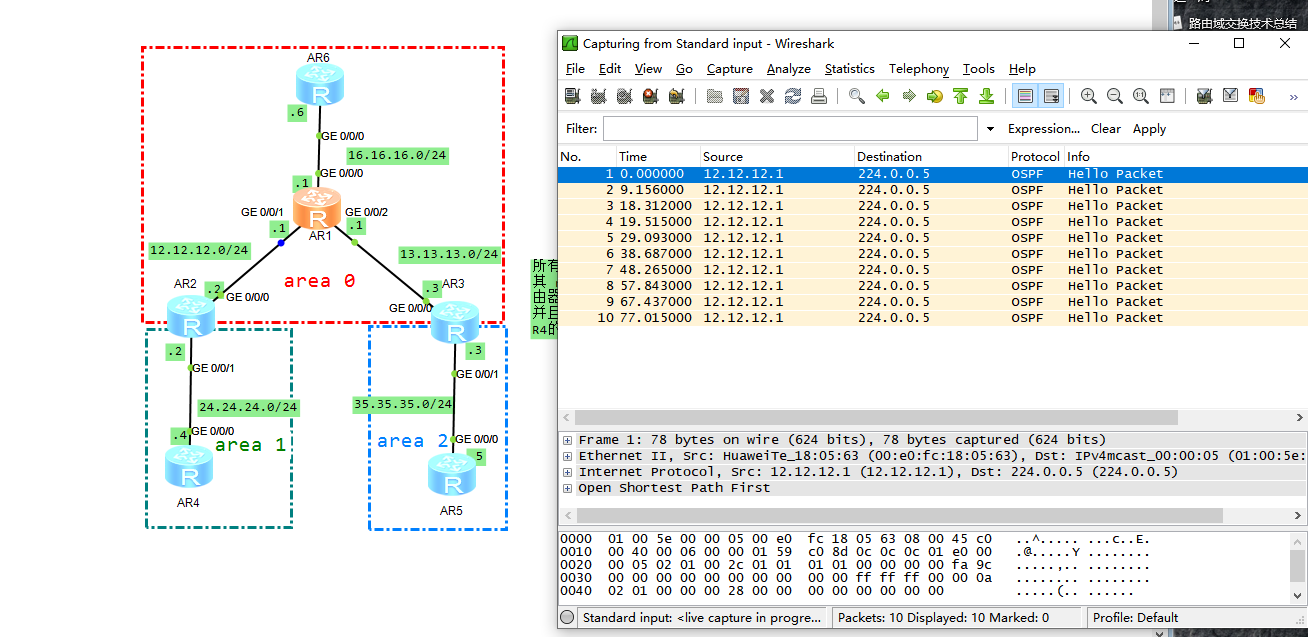Save the captured packets
Screen dimensions: 1308x637
[x=740, y=96]
